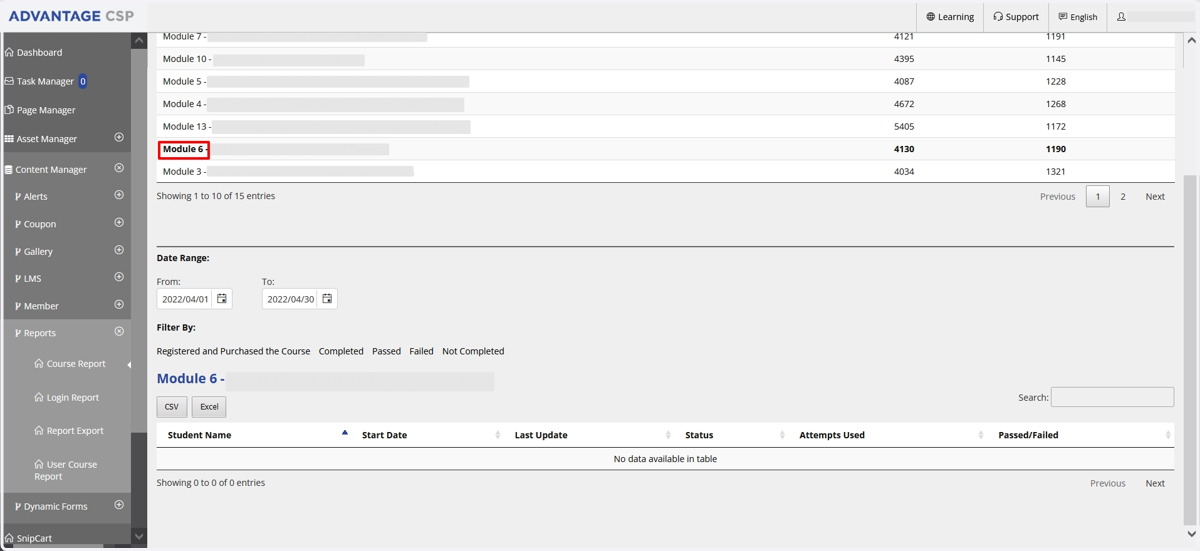The image size is (1200, 551).
Task: Expand the Gallery submenu
Action: [119, 250]
